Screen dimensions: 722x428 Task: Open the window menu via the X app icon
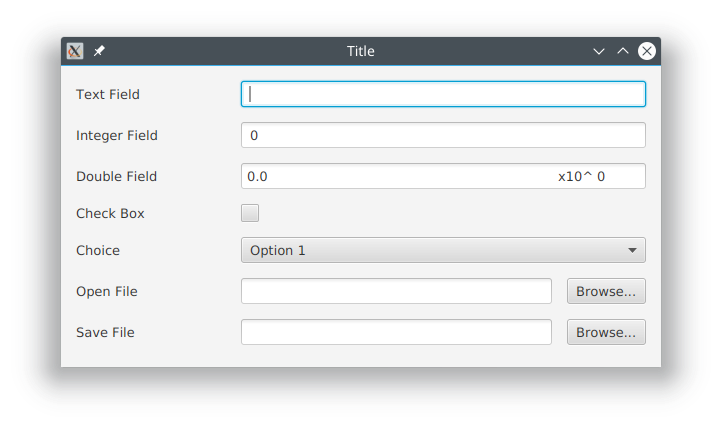click(x=75, y=51)
